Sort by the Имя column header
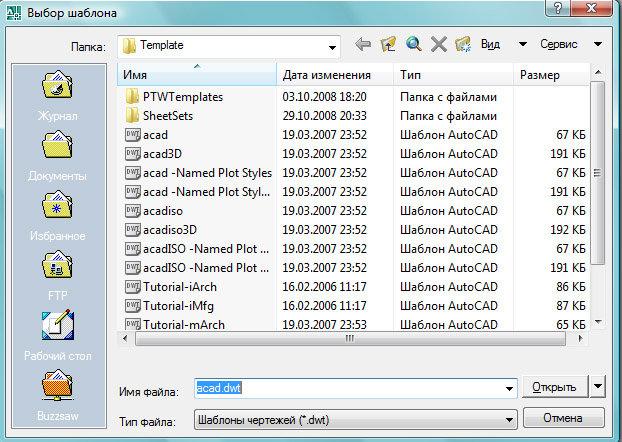This screenshot has height=442, width=622. pyautogui.click(x=197, y=75)
